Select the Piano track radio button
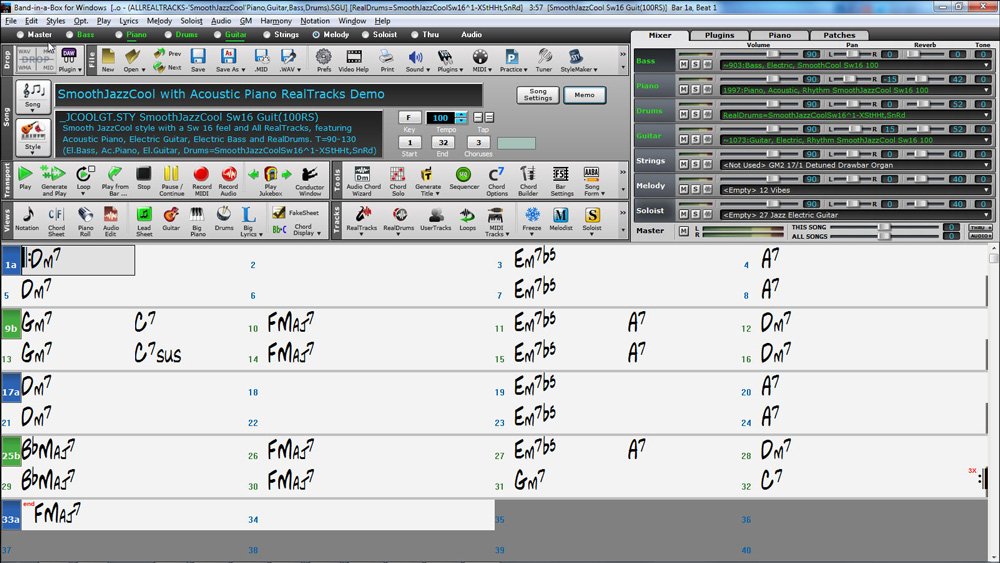Viewport: 1000px width, 563px height. [119, 34]
